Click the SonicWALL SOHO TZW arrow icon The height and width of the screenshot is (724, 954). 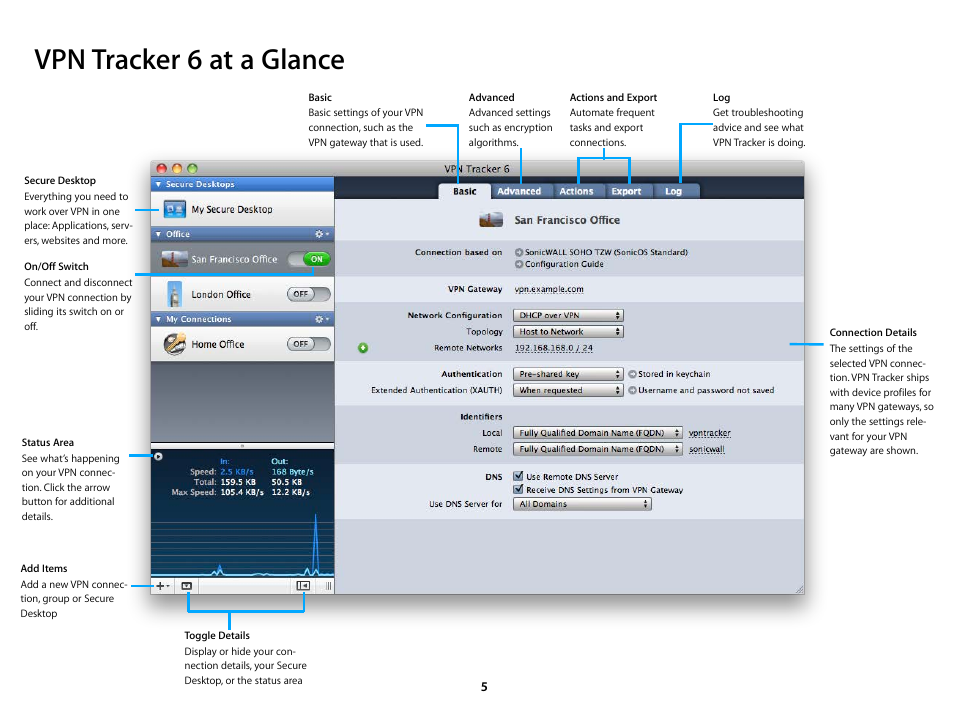tap(519, 252)
